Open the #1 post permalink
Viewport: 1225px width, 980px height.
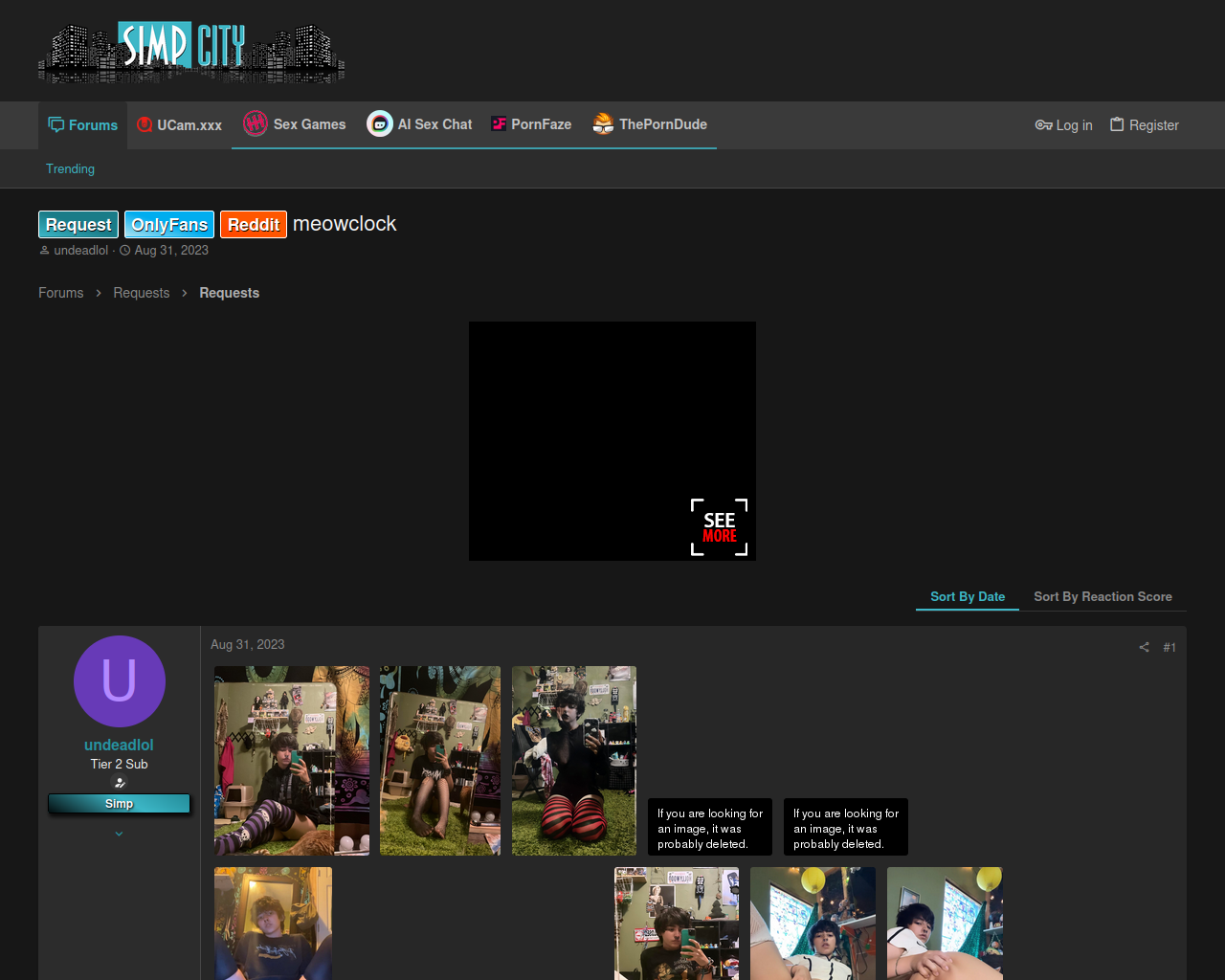click(1169, 648)
